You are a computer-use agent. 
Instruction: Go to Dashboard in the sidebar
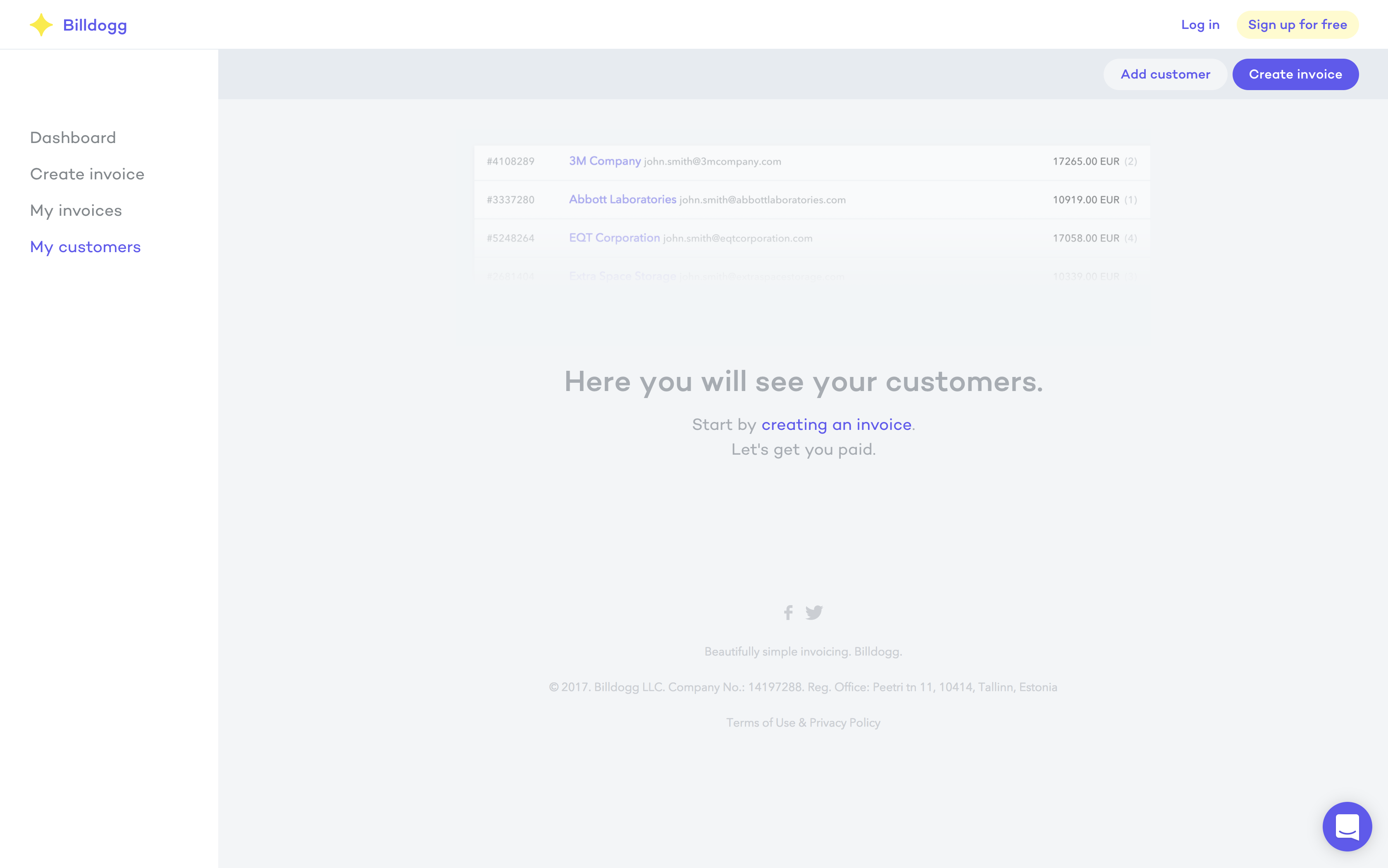coord(73,138)
